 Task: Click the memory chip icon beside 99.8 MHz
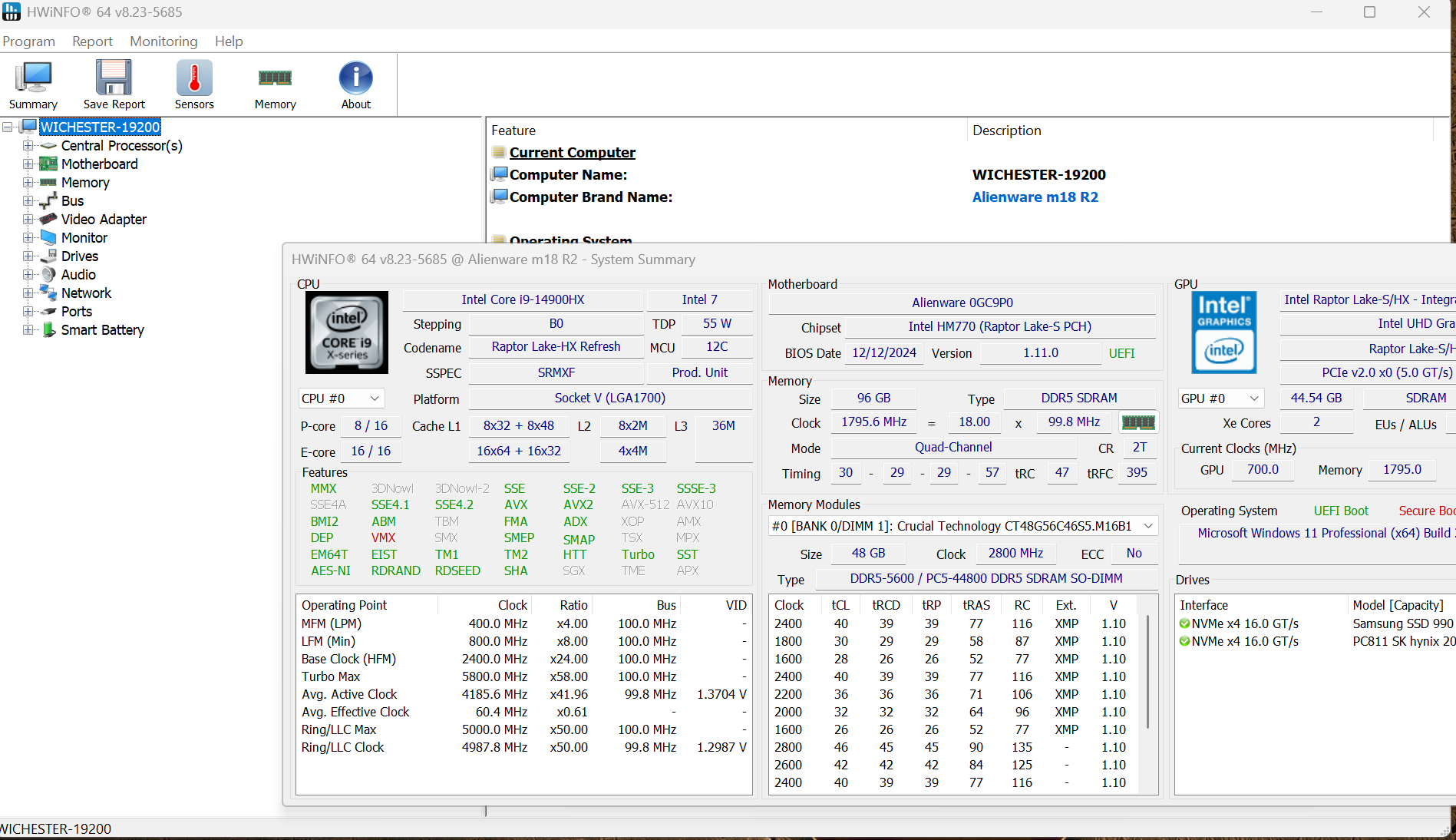tap(1138, 422)
